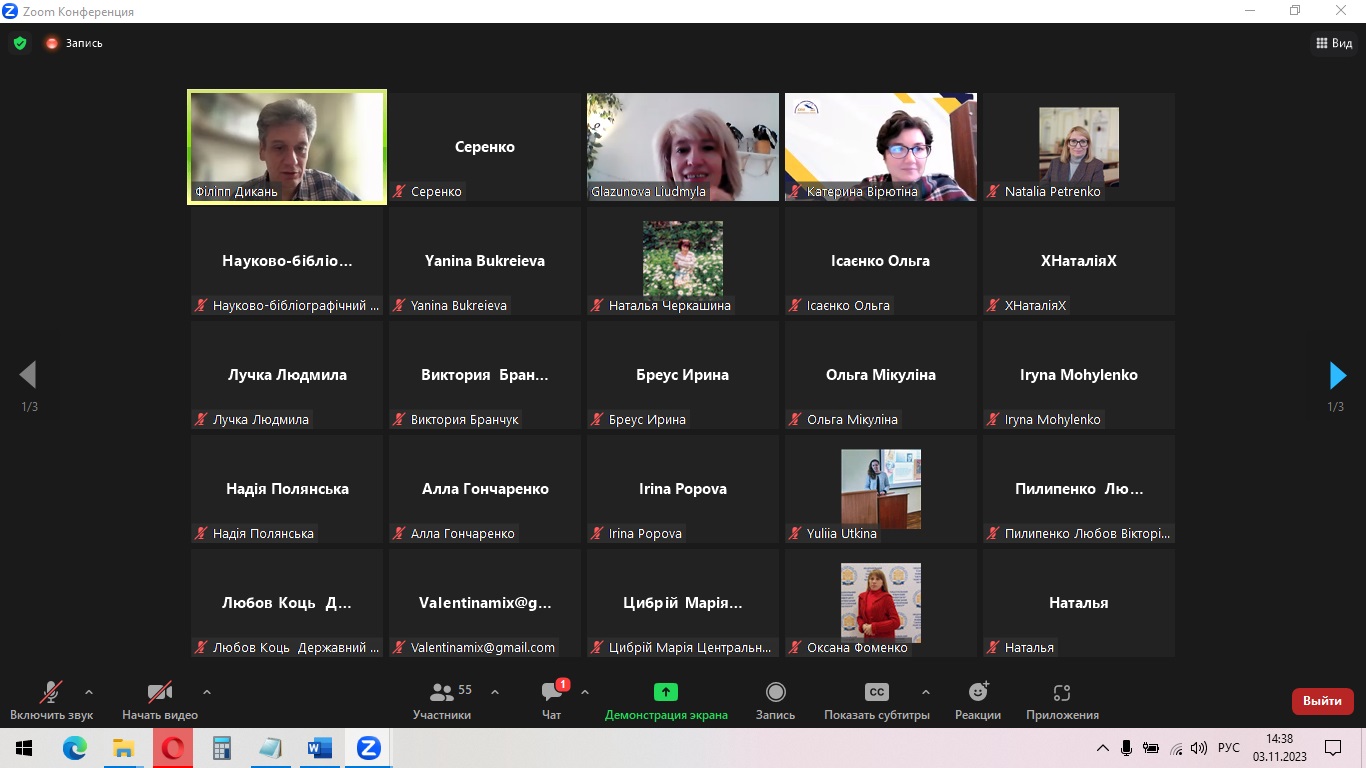Go to next gallery page arrow
The width and height of the screenshot is (1366, 768).
click(1337, 375)
